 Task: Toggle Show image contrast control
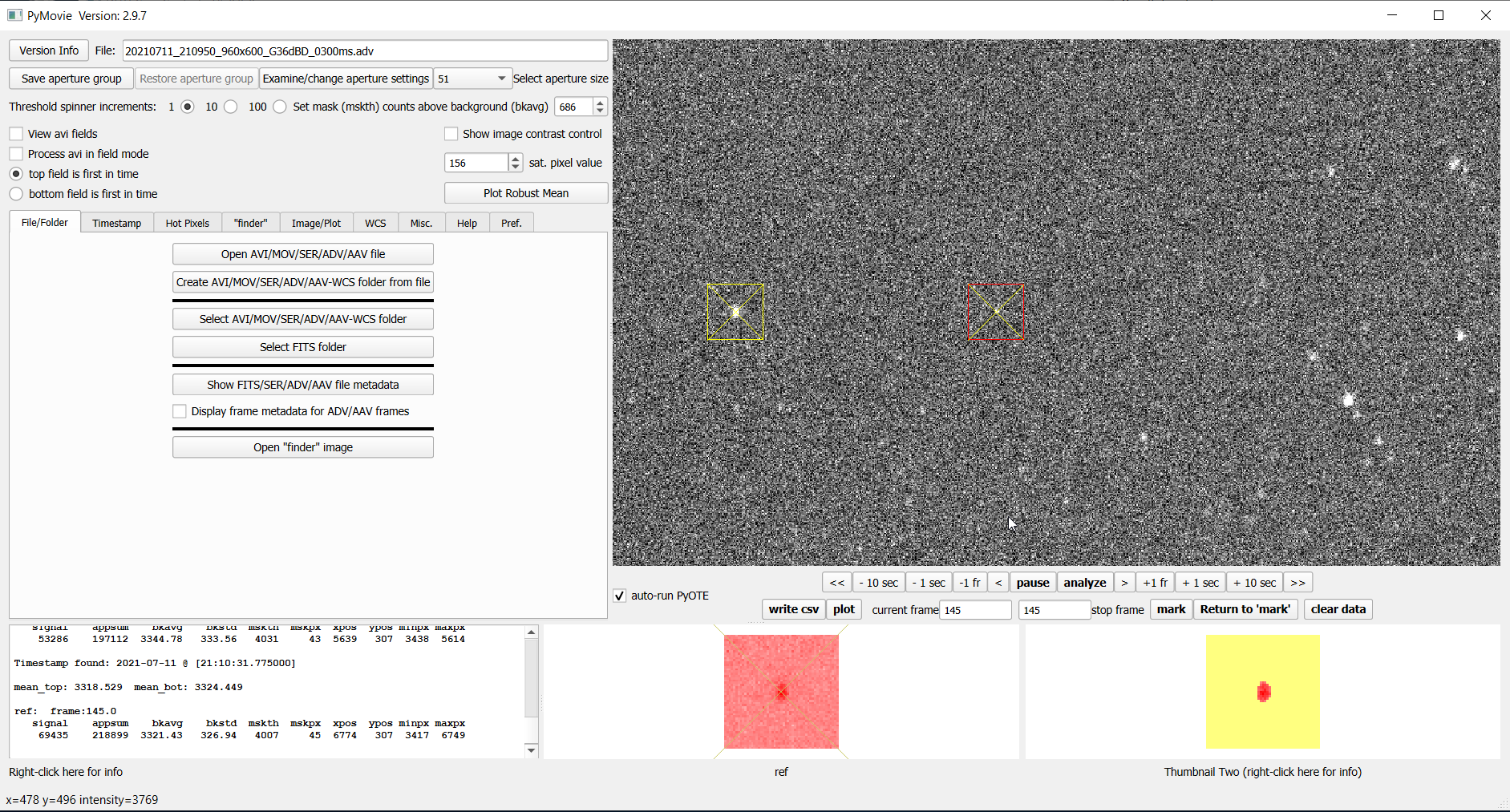point(451,134)
